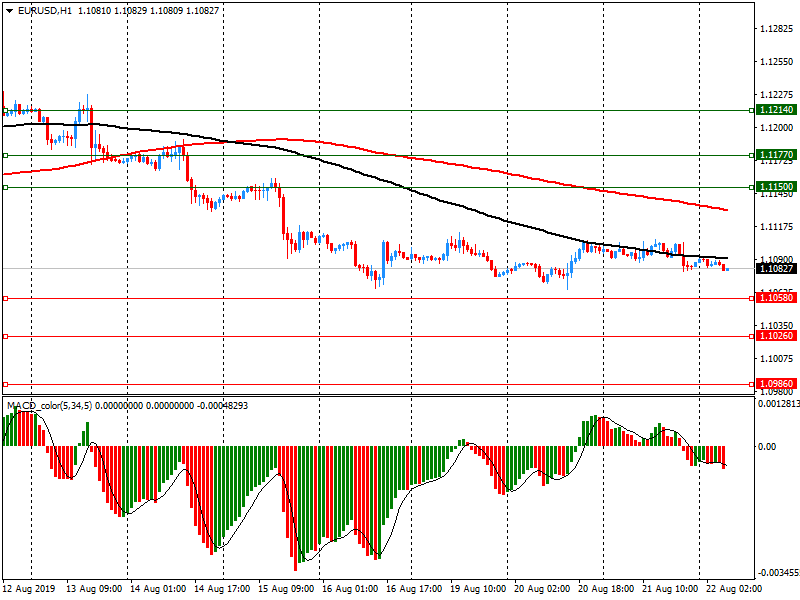
Task: Select the right handle of the 1.10260 line
Action: tap(752, 337)
